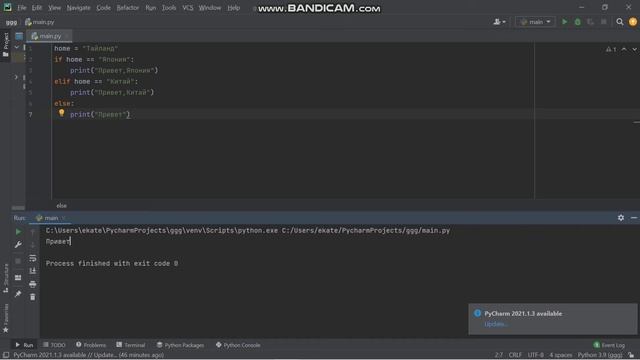Close the main tab in the Run panel
Screen dimensions: 640x360
[64, 218]
